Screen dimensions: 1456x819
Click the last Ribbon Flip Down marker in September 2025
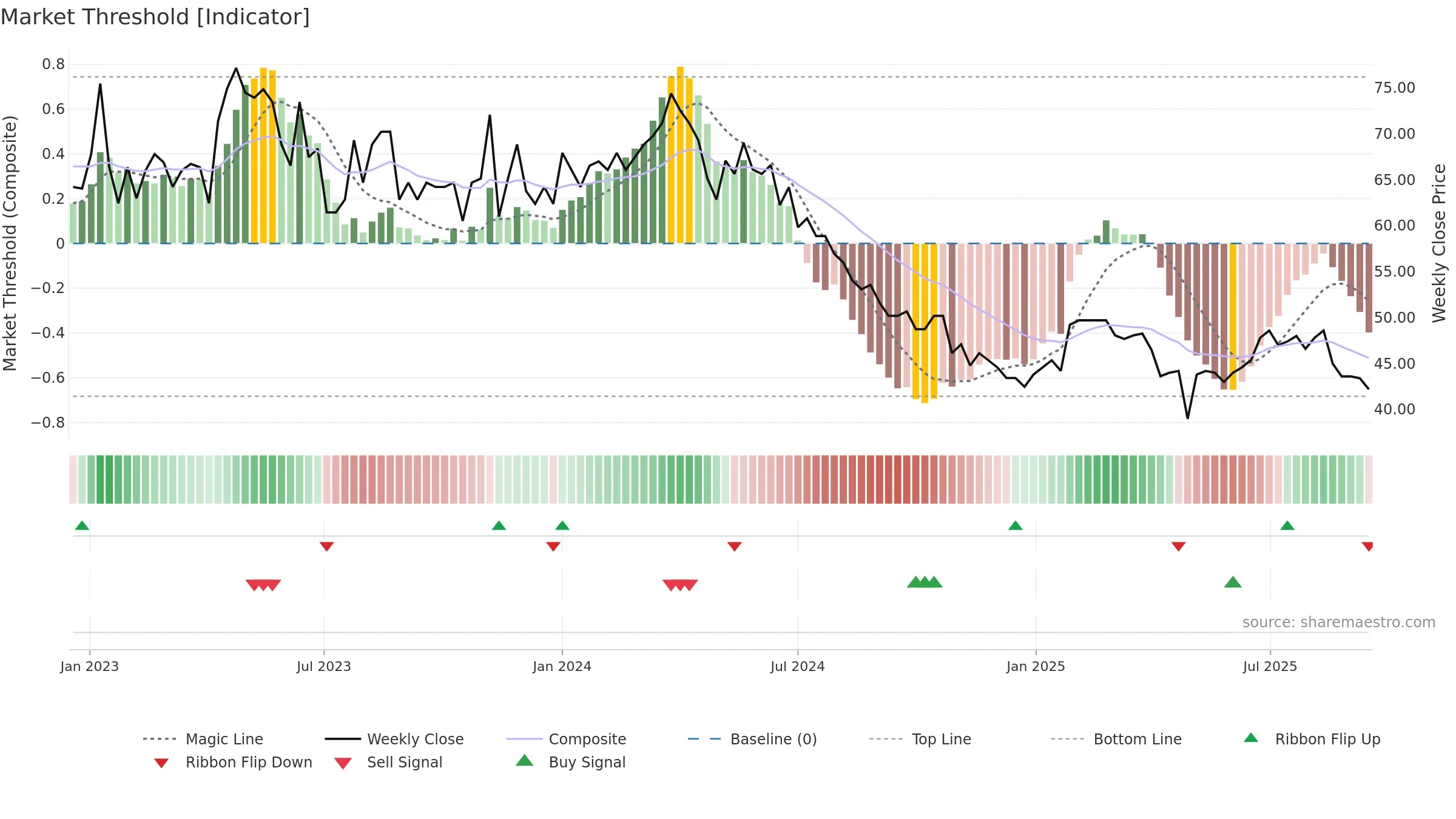coord(1367,547)
